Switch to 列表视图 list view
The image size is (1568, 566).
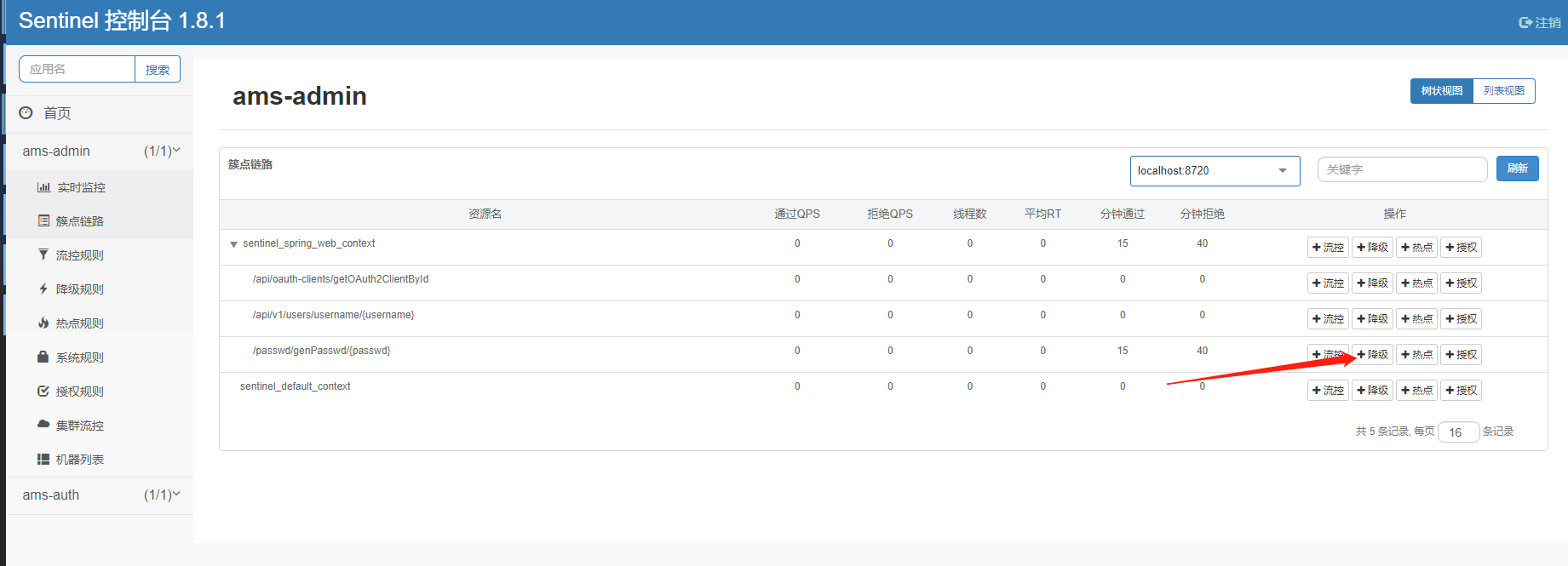point(1504,91)
